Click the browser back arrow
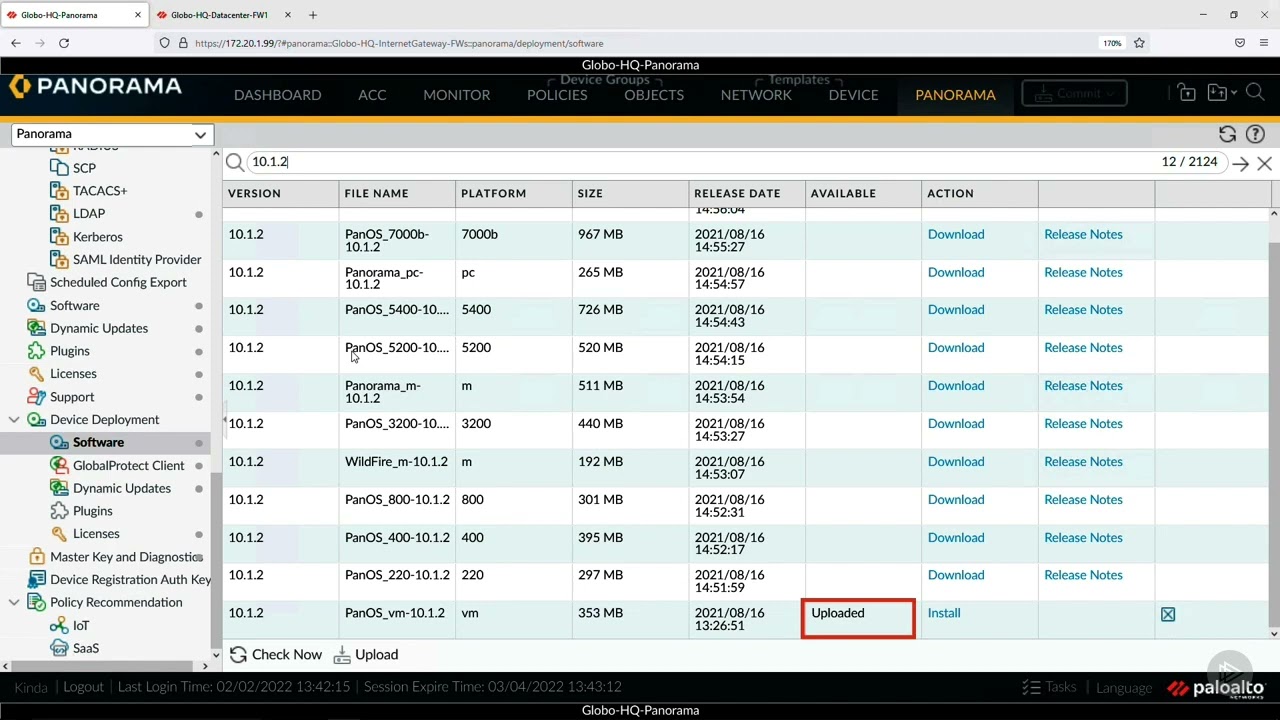 pyautogui.click(x=16, y=43)
